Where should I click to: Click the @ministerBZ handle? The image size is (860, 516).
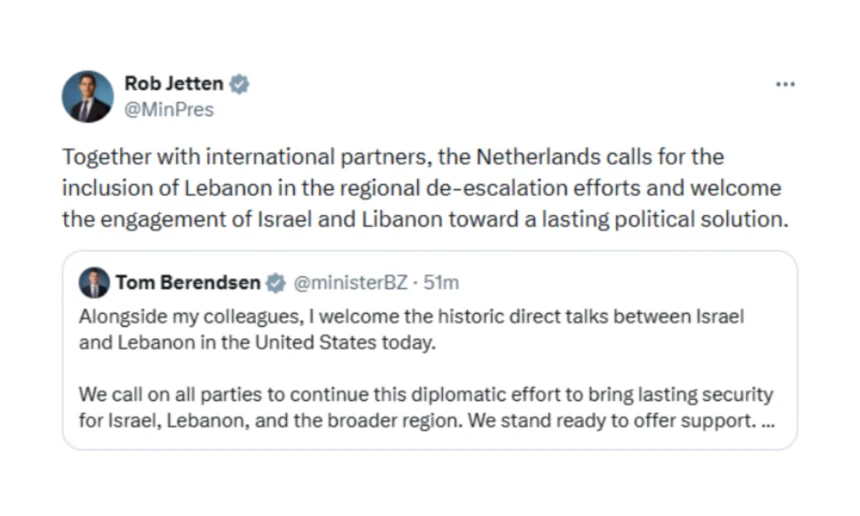[x=351, y=283]
